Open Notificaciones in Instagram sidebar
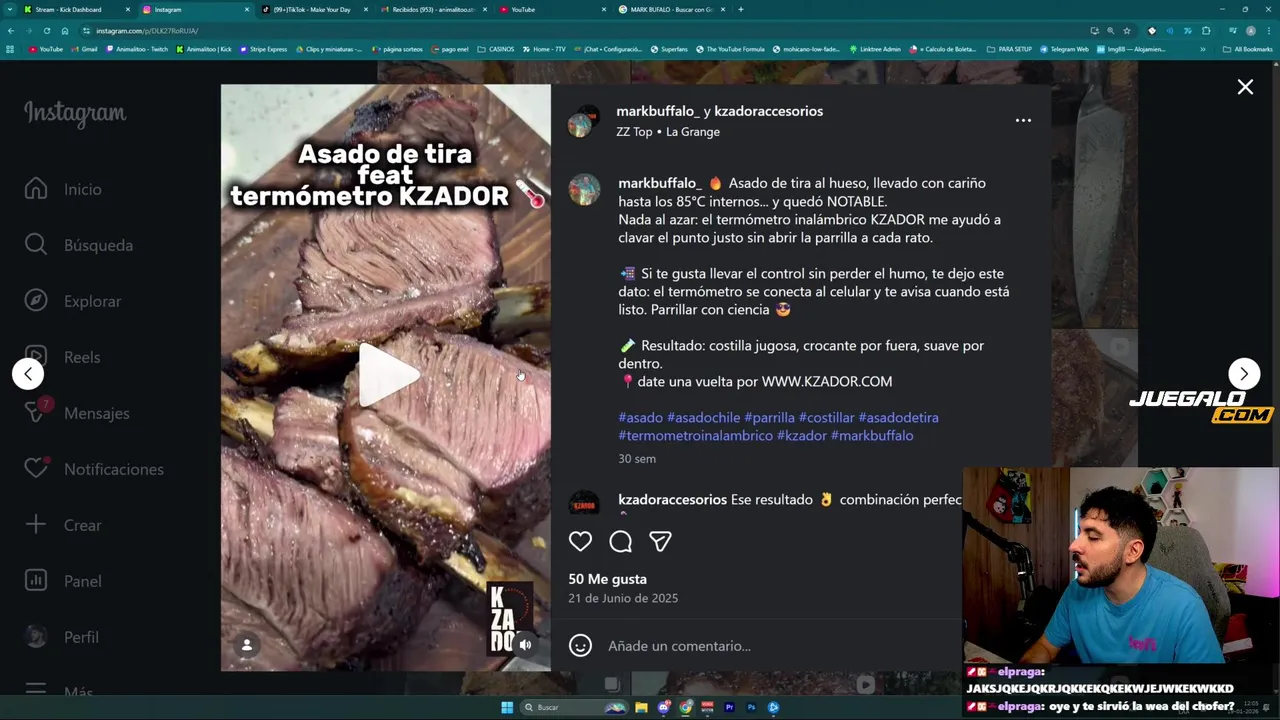 pos(95,469)
